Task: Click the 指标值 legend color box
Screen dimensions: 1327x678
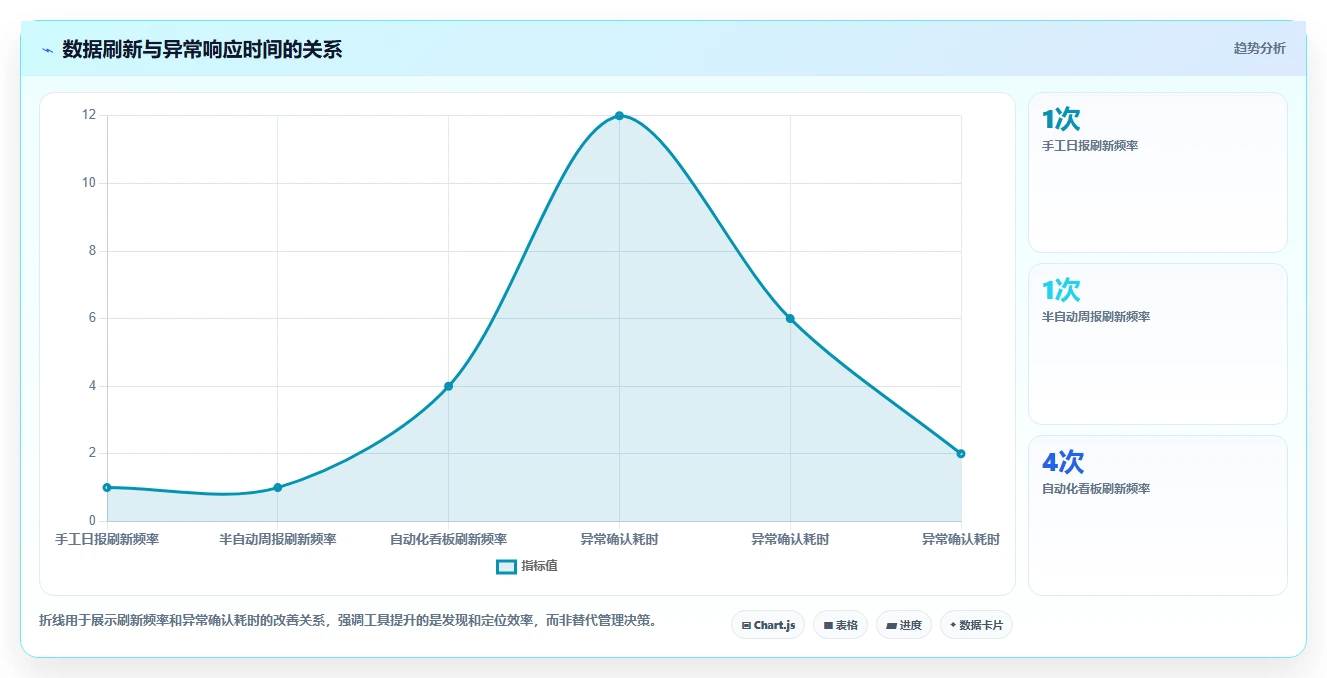Action: click(507, 567)
